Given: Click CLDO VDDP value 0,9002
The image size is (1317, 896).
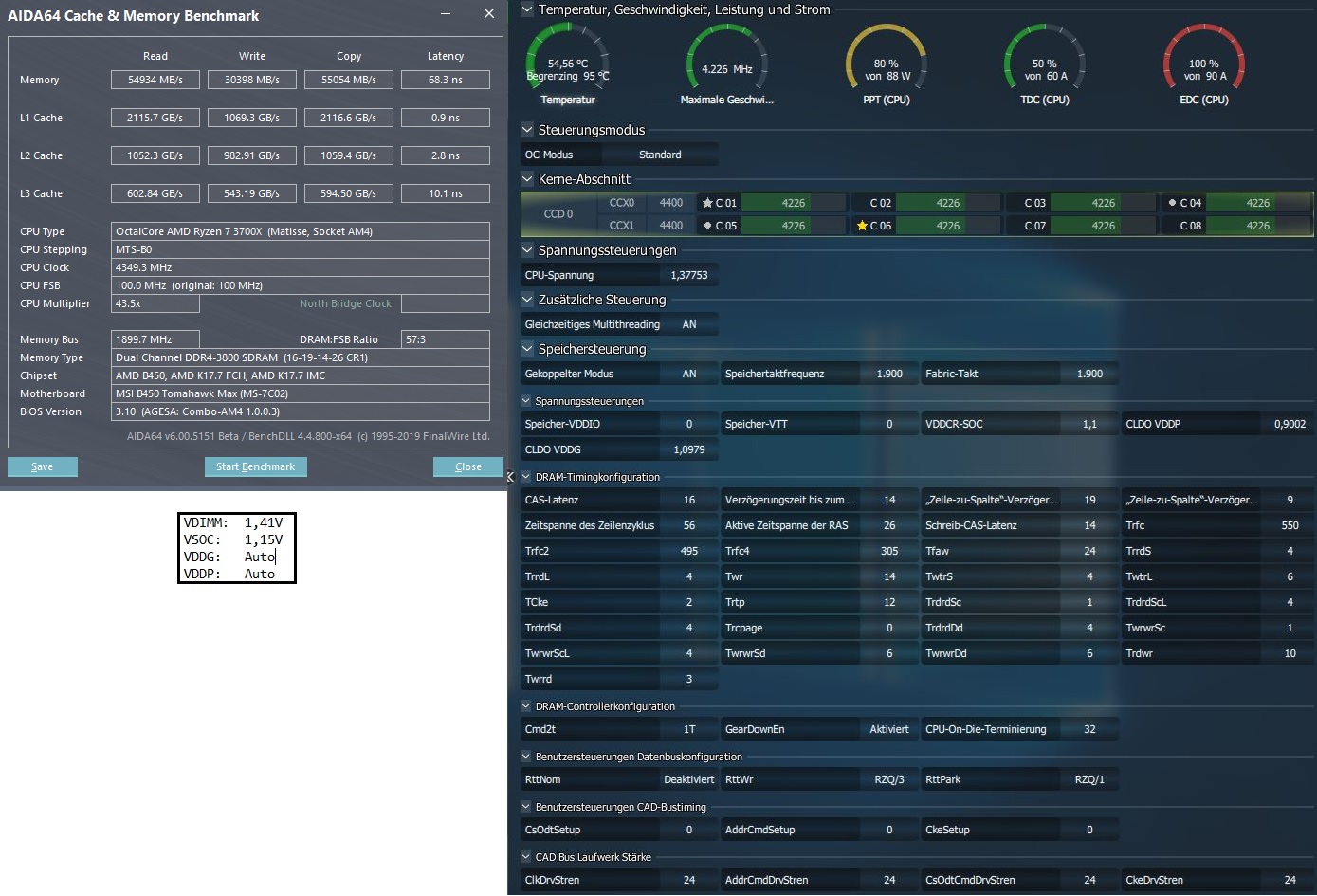Looking at the screenshot, I should pos(1290,424).
